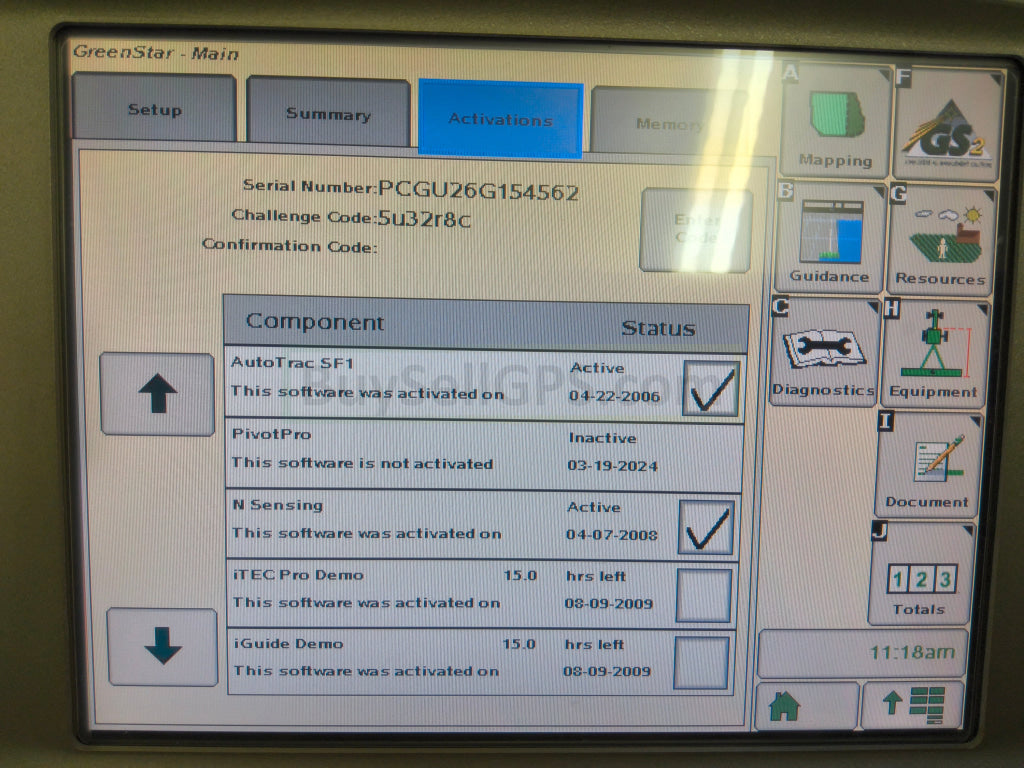Open Diagnostics softkey C
This screenshot has width=1024, height=768.
point(824,353)
